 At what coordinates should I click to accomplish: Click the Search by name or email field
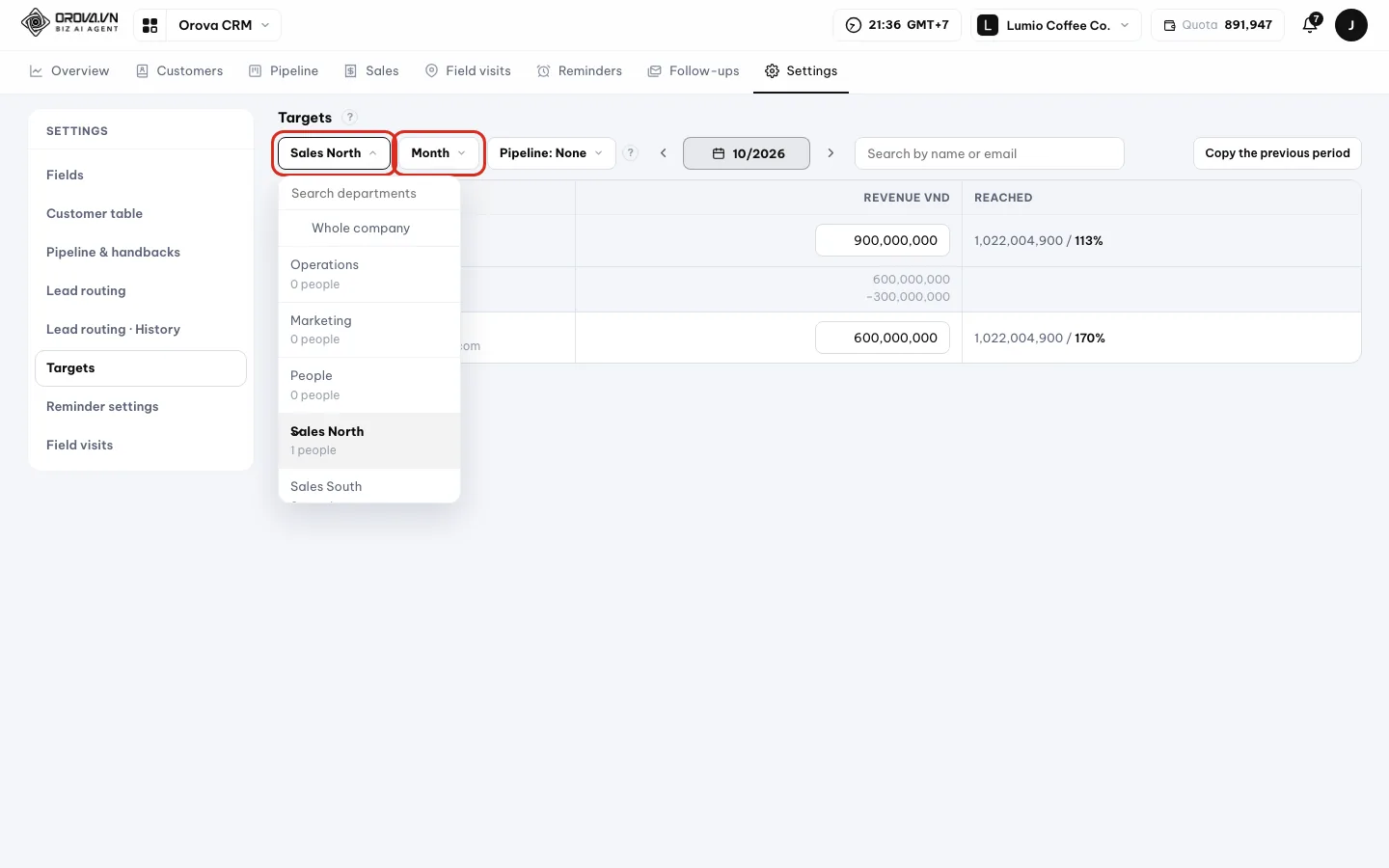990,153
